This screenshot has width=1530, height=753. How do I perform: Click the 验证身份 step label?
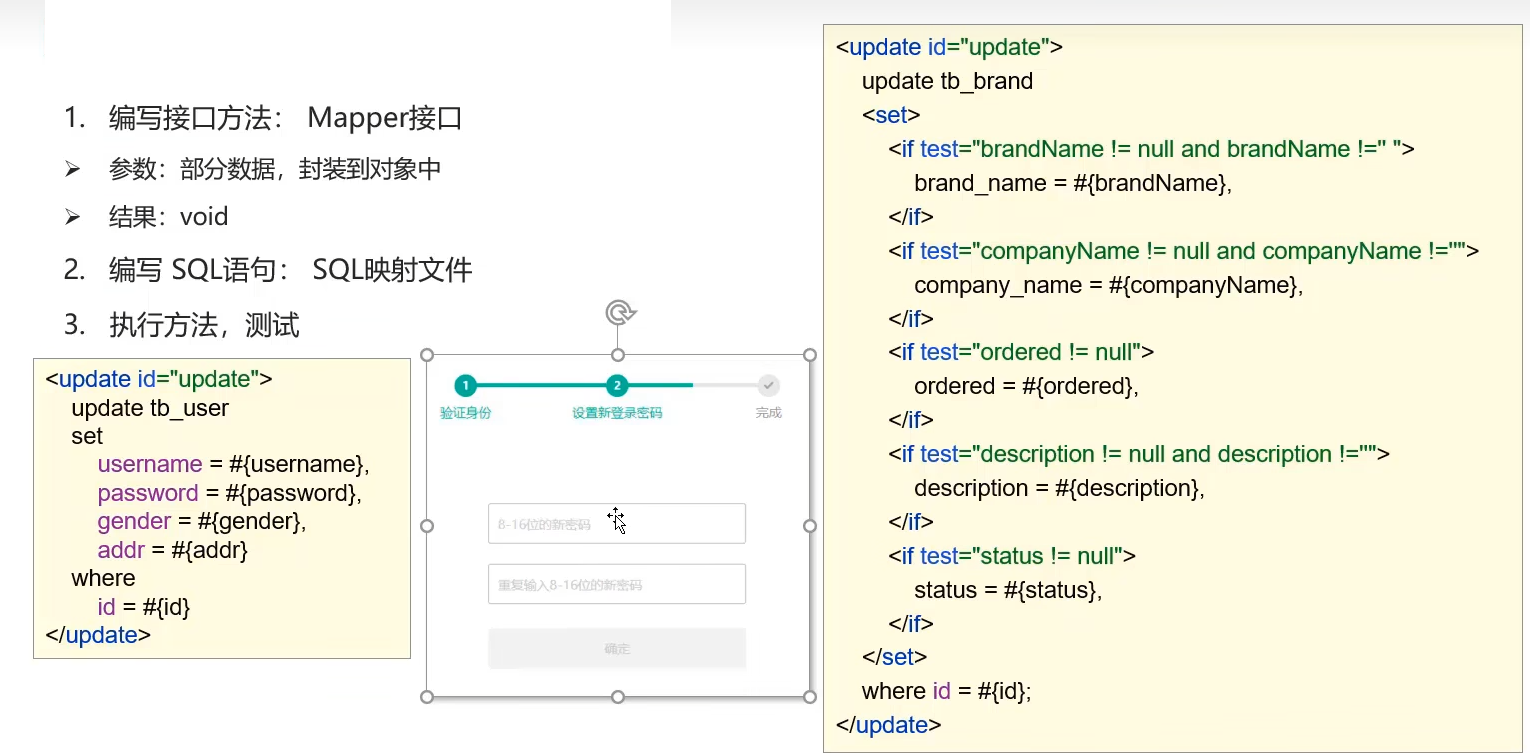point(465,413)
